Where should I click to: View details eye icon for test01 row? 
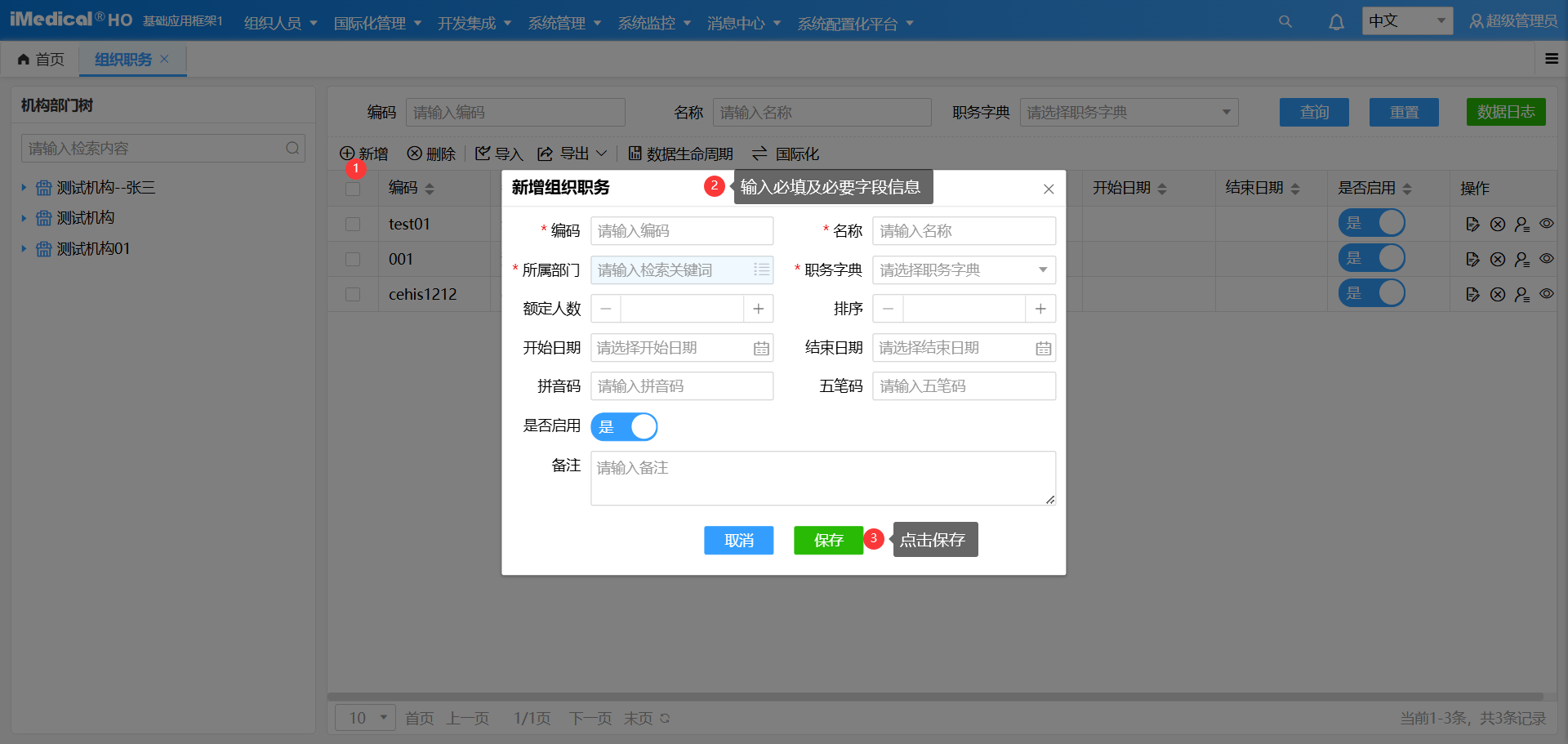tap(1547, 223)
